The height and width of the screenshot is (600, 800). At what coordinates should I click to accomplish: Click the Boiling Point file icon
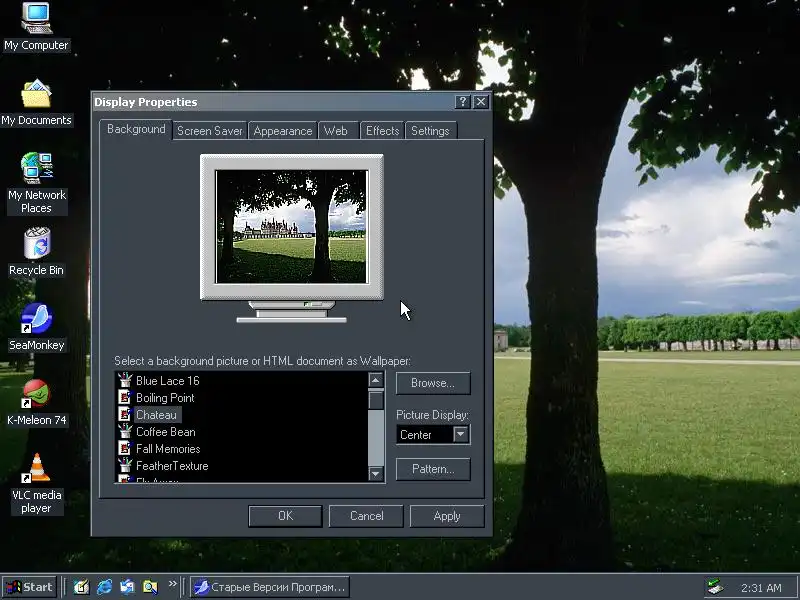[x=125, y=397]
